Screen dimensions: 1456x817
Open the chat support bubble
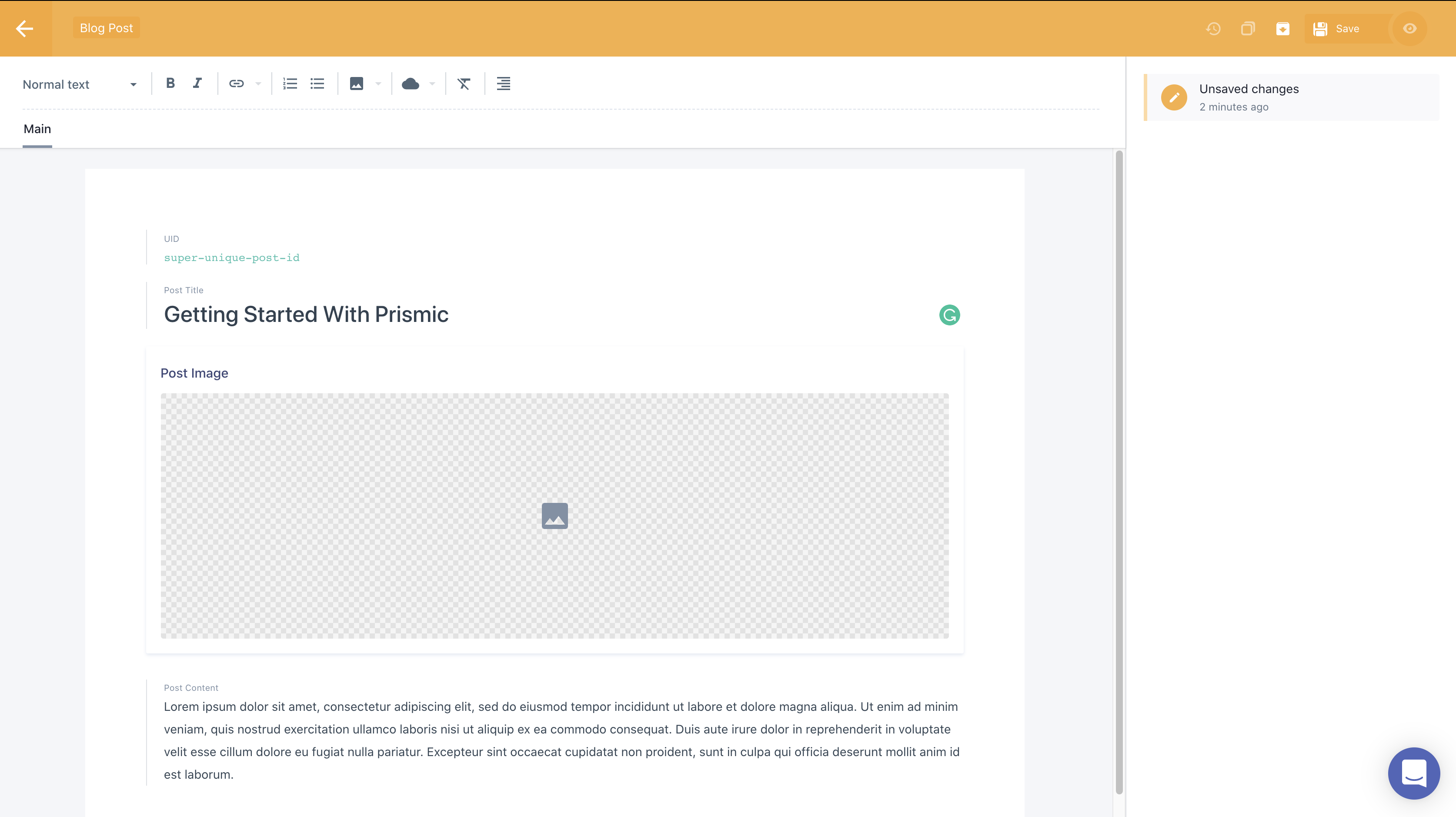pos(1414,773)
